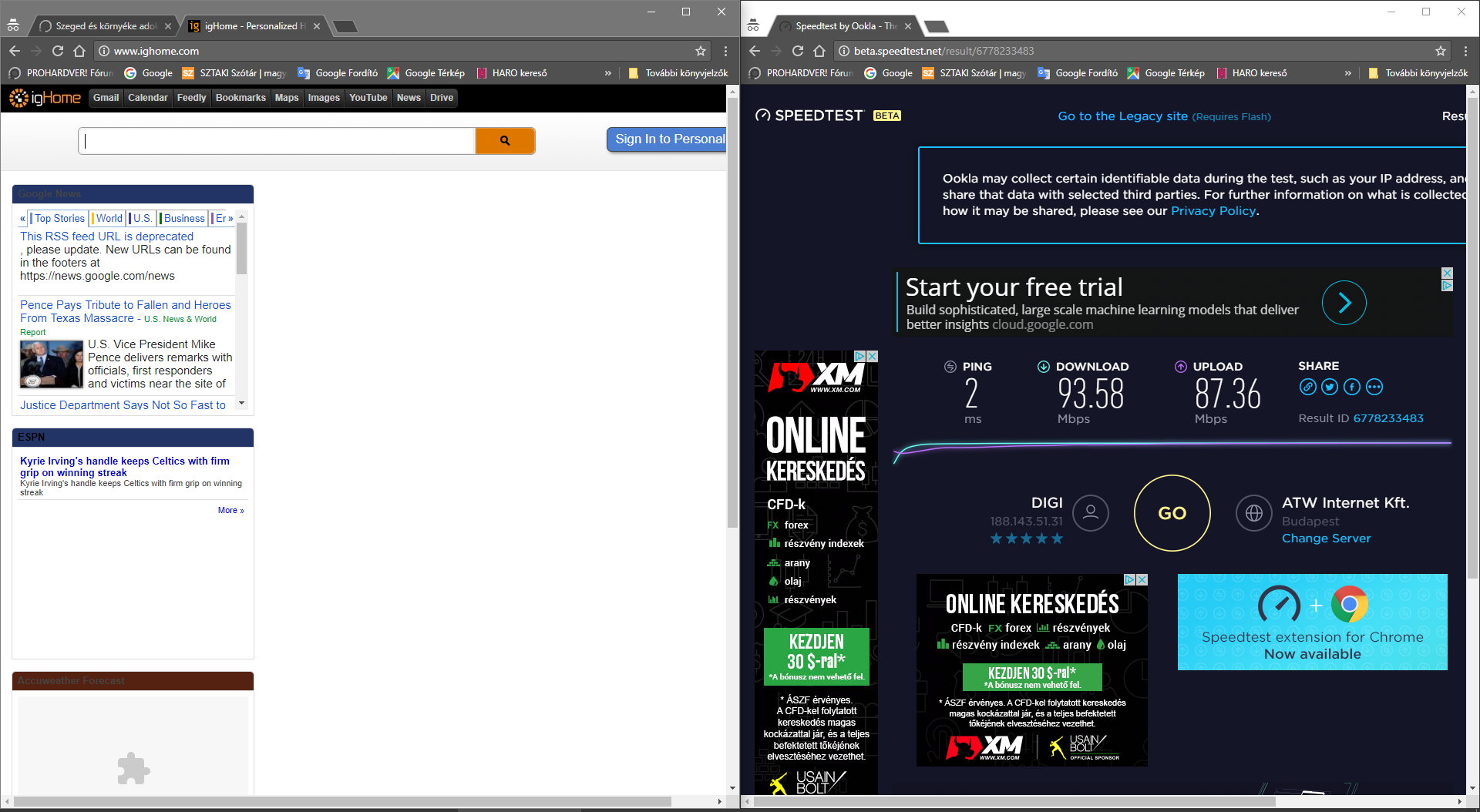Viewport: 1480px width, 812px height.
Task: Reload page in Speedtest window
Action: [798, 51]
